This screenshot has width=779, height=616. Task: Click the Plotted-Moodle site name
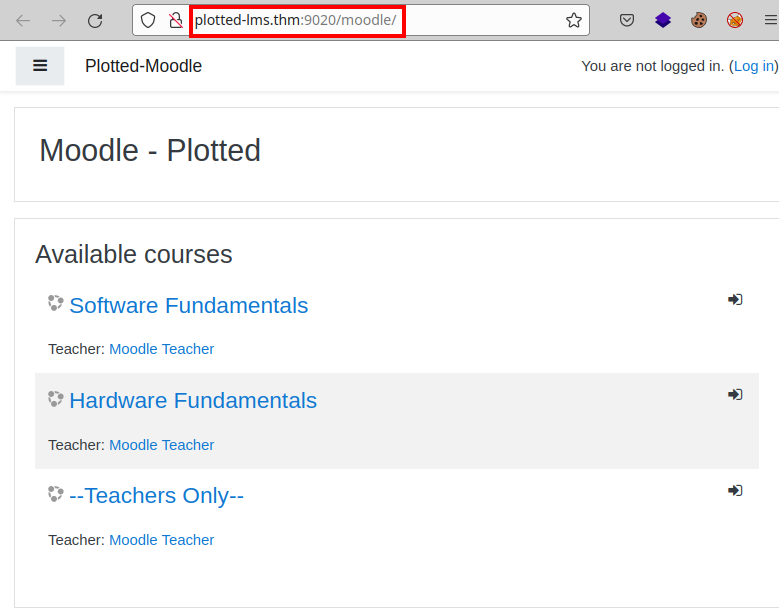(x=143, y=66)
